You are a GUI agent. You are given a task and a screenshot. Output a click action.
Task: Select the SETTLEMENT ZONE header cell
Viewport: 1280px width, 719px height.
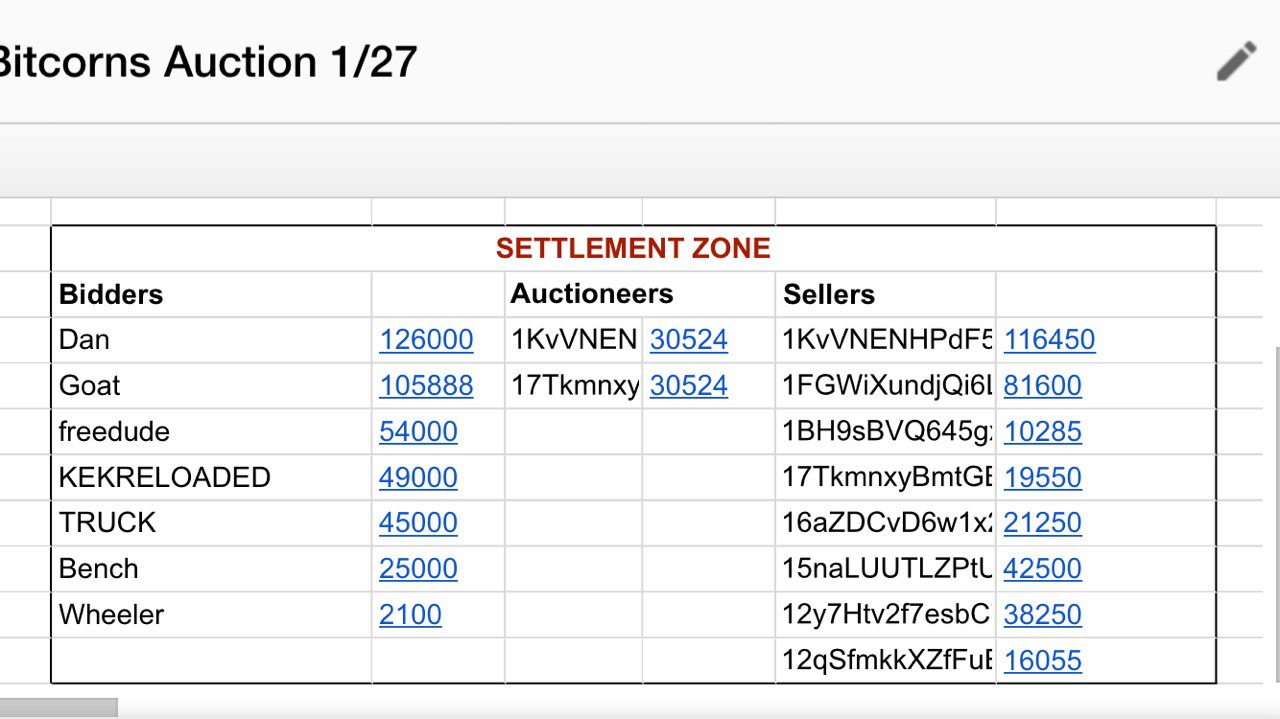[x=633, y=248]
